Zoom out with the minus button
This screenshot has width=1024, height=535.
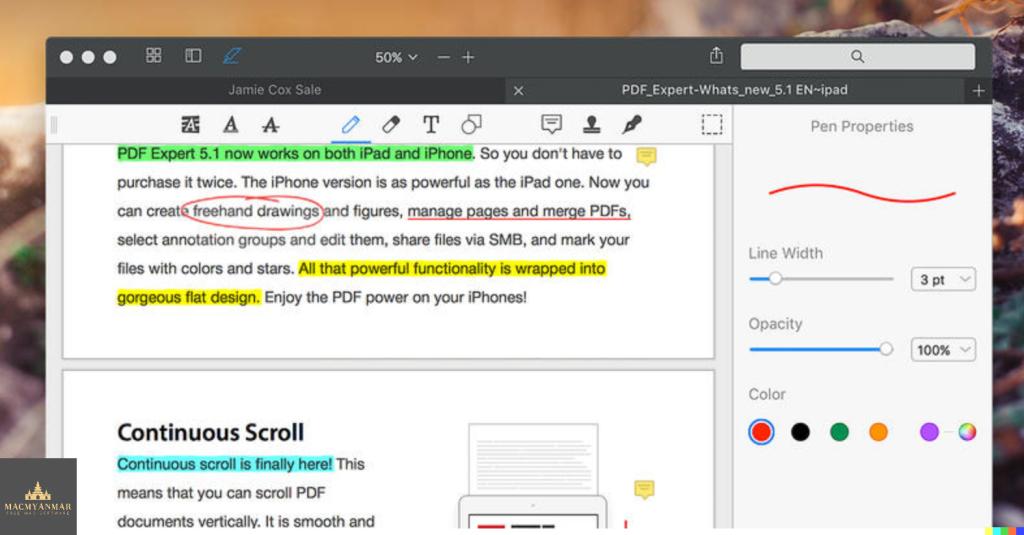[443, 57]
